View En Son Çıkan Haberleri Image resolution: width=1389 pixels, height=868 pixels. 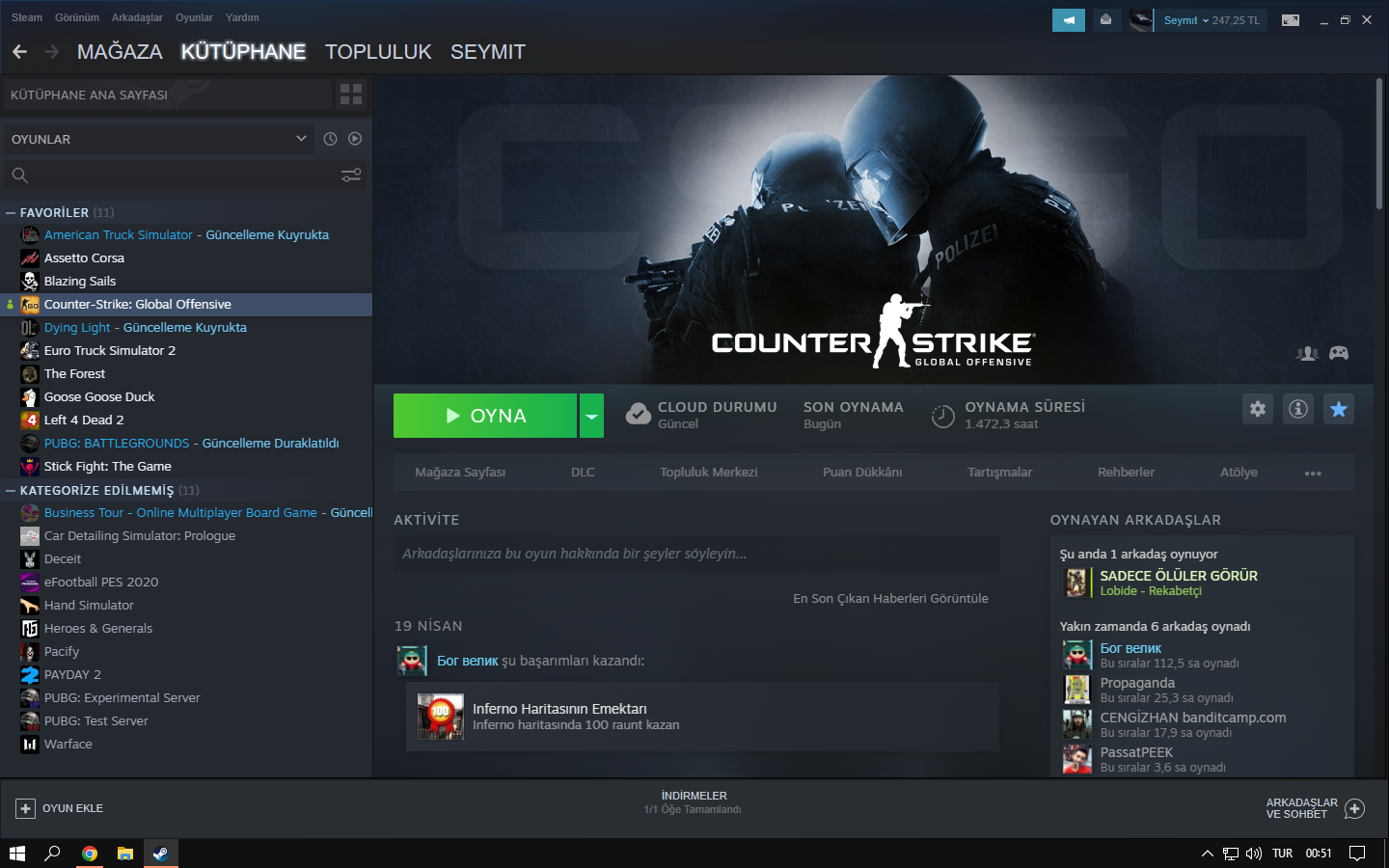click(x=890, y=599)
